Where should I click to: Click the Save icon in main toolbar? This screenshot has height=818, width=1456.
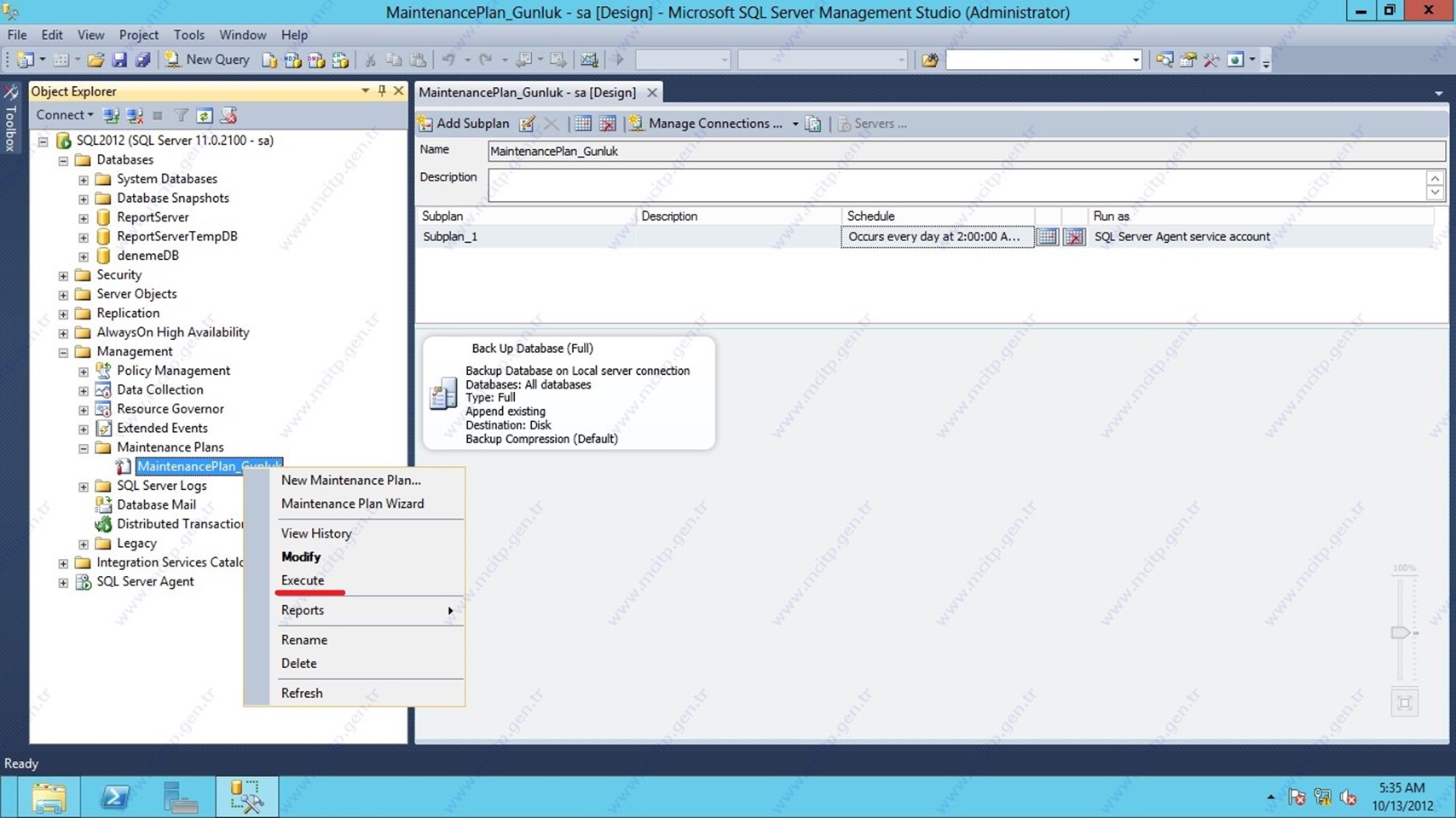point(119,60)
